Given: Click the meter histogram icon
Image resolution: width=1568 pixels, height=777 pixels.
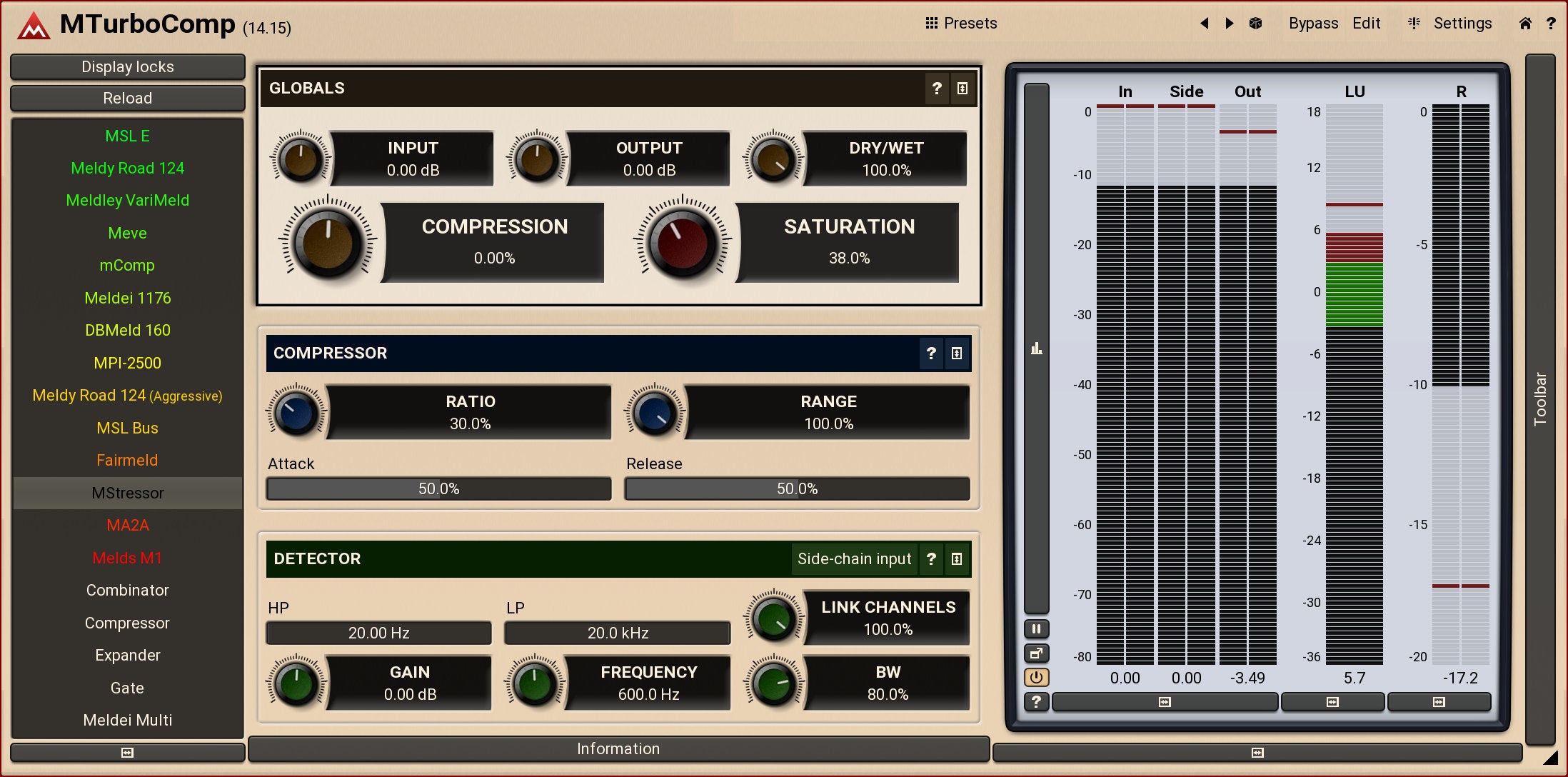Looking at the screenshot, I should tap(1036, 349).
